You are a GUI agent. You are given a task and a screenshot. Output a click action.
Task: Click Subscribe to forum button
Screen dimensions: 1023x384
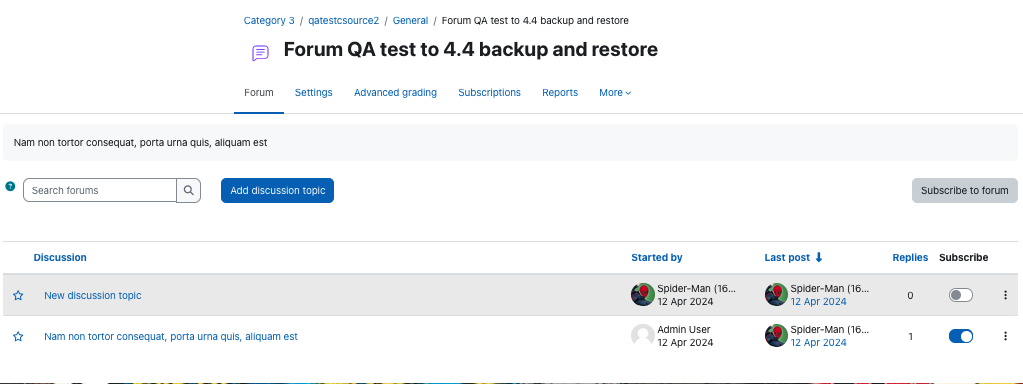point(964,190)
